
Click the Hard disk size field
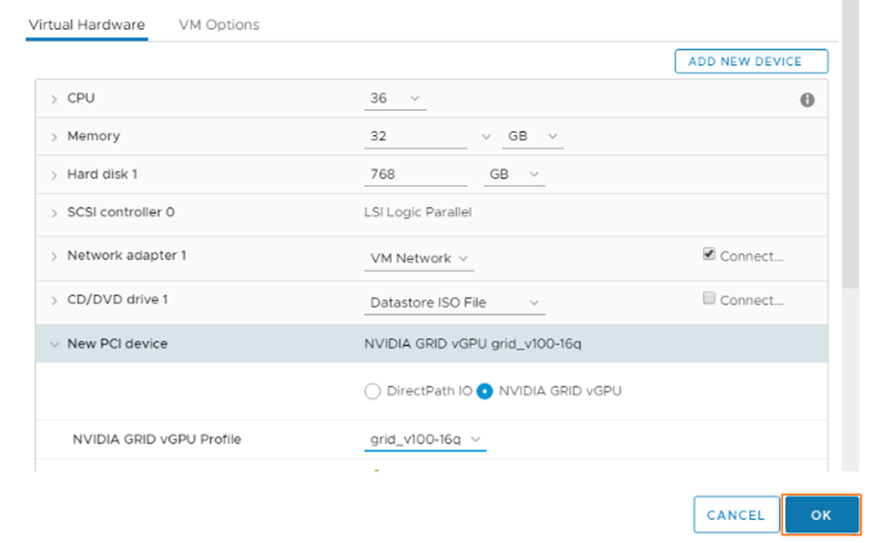(415, 174)
